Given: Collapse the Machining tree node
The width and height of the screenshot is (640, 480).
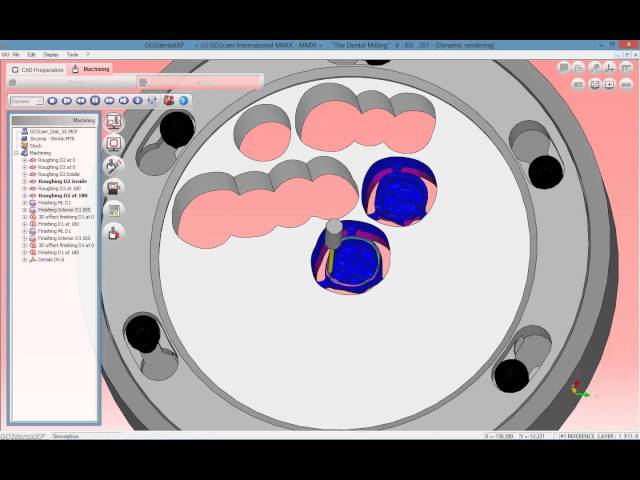Looking at the screenshot, I should [16, 153].
